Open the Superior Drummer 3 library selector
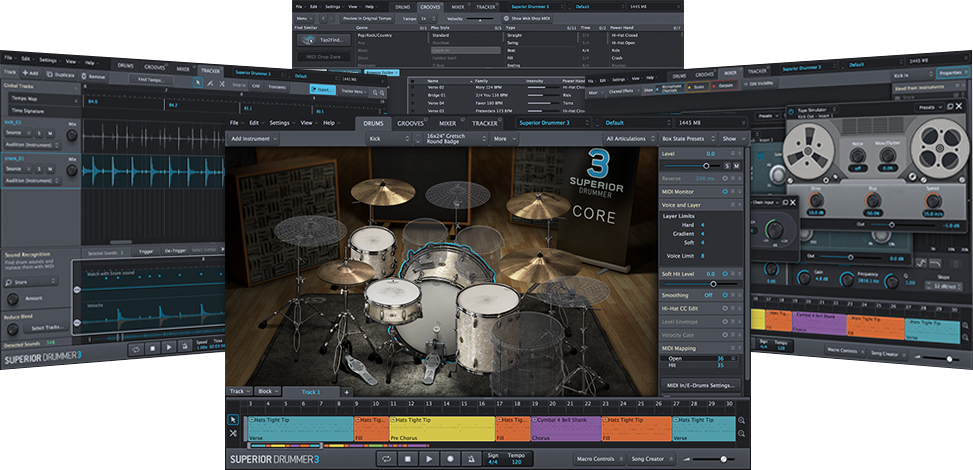The width and height of the screenshot is (973, 470). tap(555, 123)
